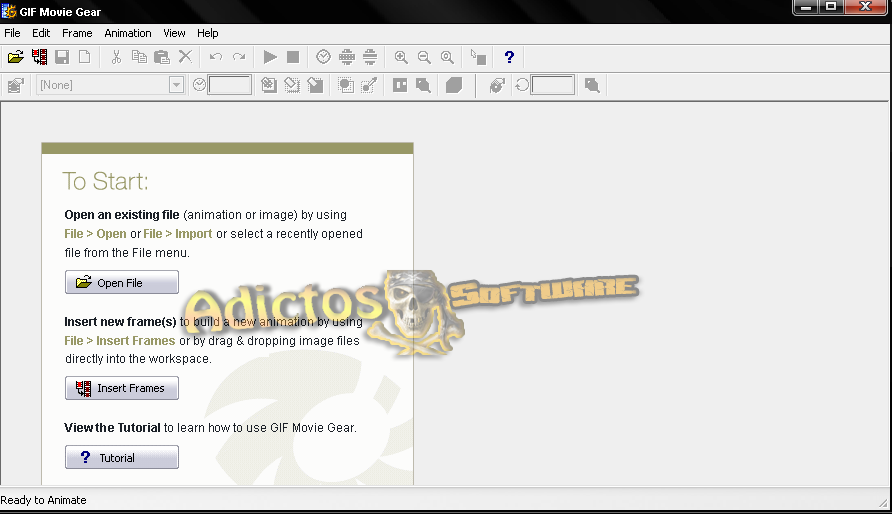The image size is (892, 514).
Task: Play the animation preview
Action: tap(270, 57)
